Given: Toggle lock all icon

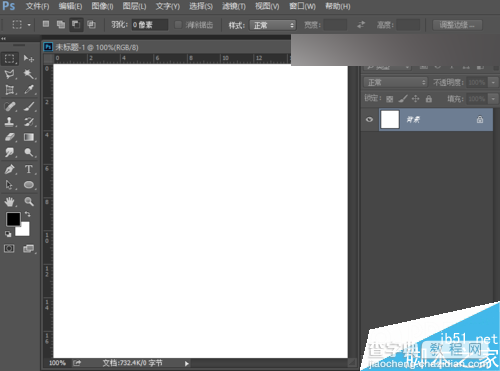Looking at the screenshot, I should click(429, 99).
